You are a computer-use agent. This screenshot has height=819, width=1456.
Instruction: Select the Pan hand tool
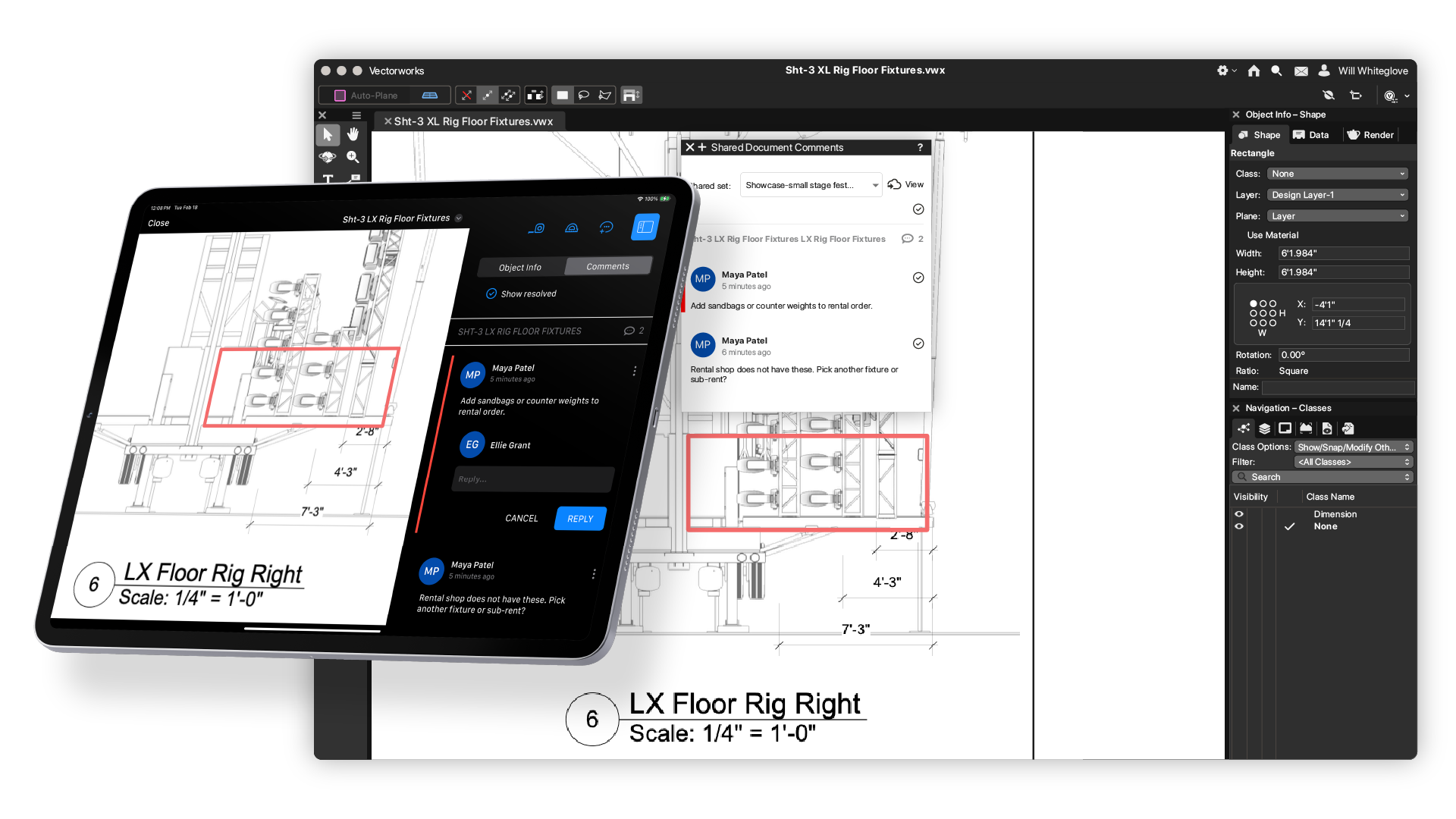pyautogui.click(x=353, y=134)
